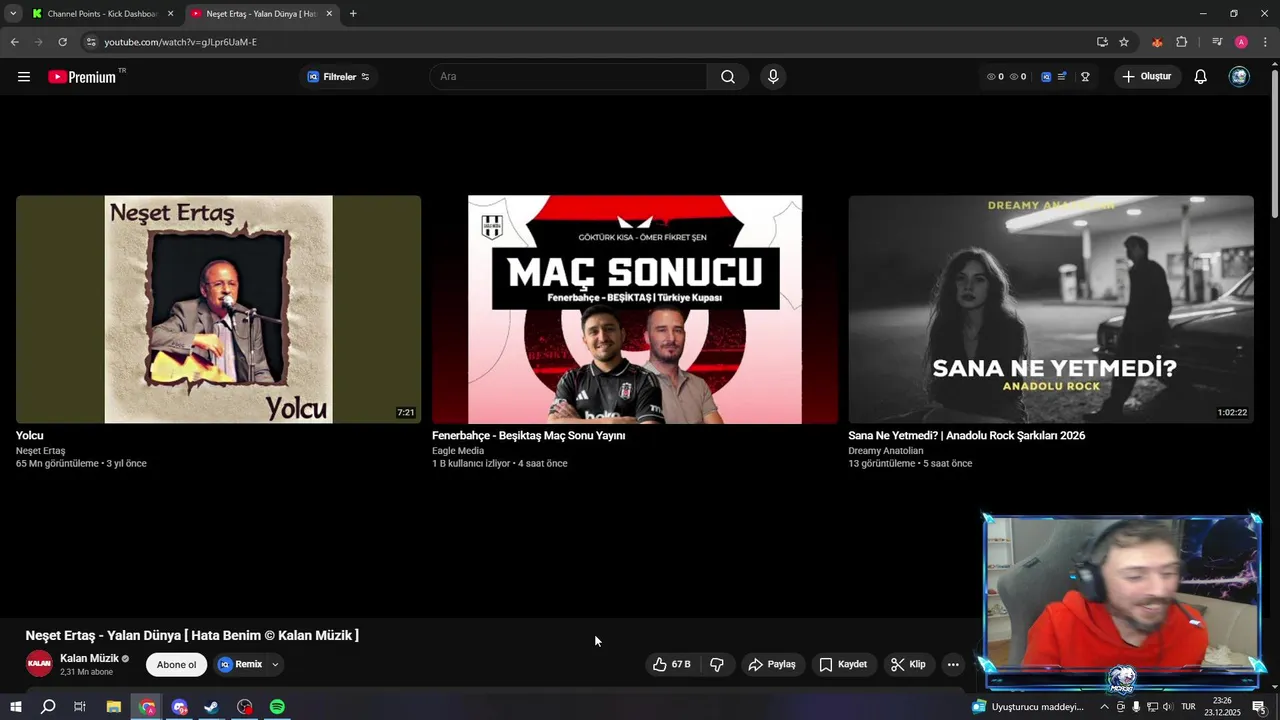Open the tab search dropdown arrow

click(x=13, y=14)
